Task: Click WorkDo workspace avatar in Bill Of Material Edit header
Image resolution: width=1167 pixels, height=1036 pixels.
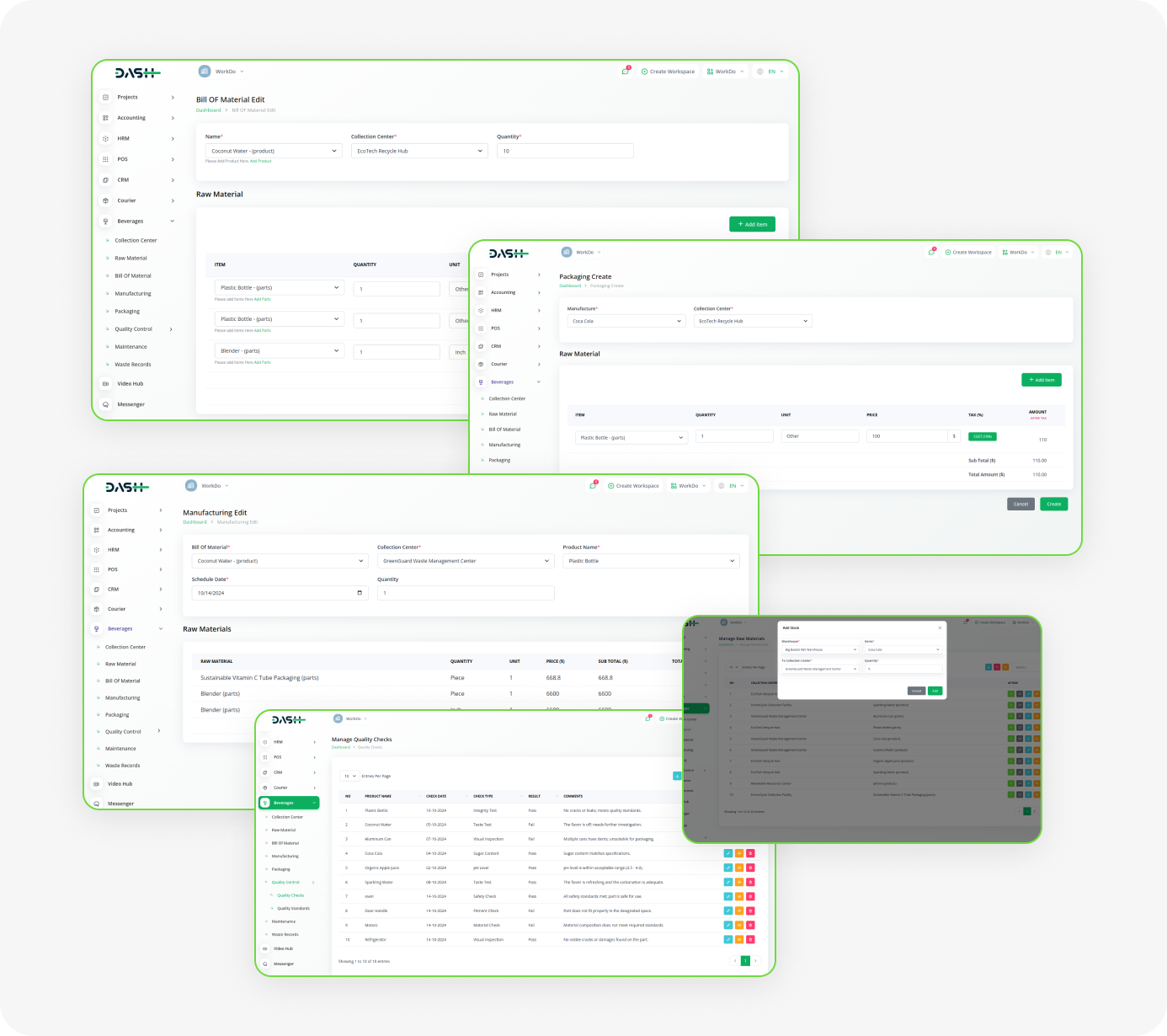Action: click(x=205, y=72)
